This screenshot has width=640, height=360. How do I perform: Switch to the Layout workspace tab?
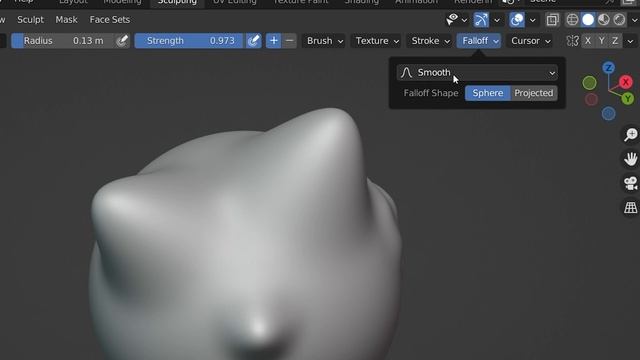pos(73,2)
